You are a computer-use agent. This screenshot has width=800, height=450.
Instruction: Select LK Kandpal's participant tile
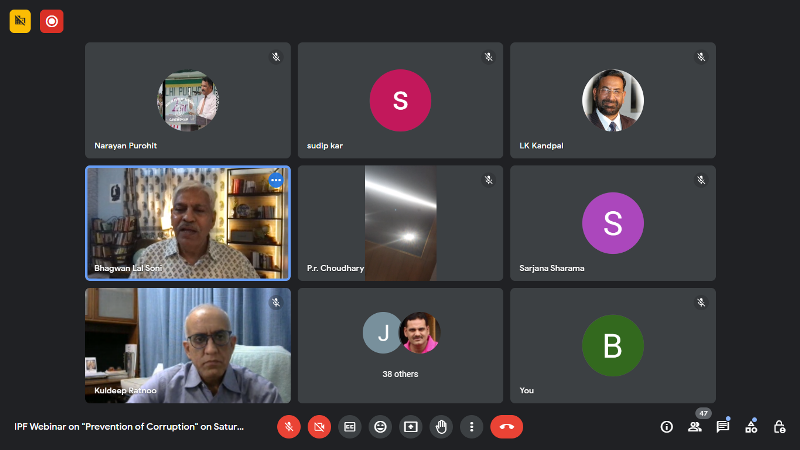click(x=612, y=100)
